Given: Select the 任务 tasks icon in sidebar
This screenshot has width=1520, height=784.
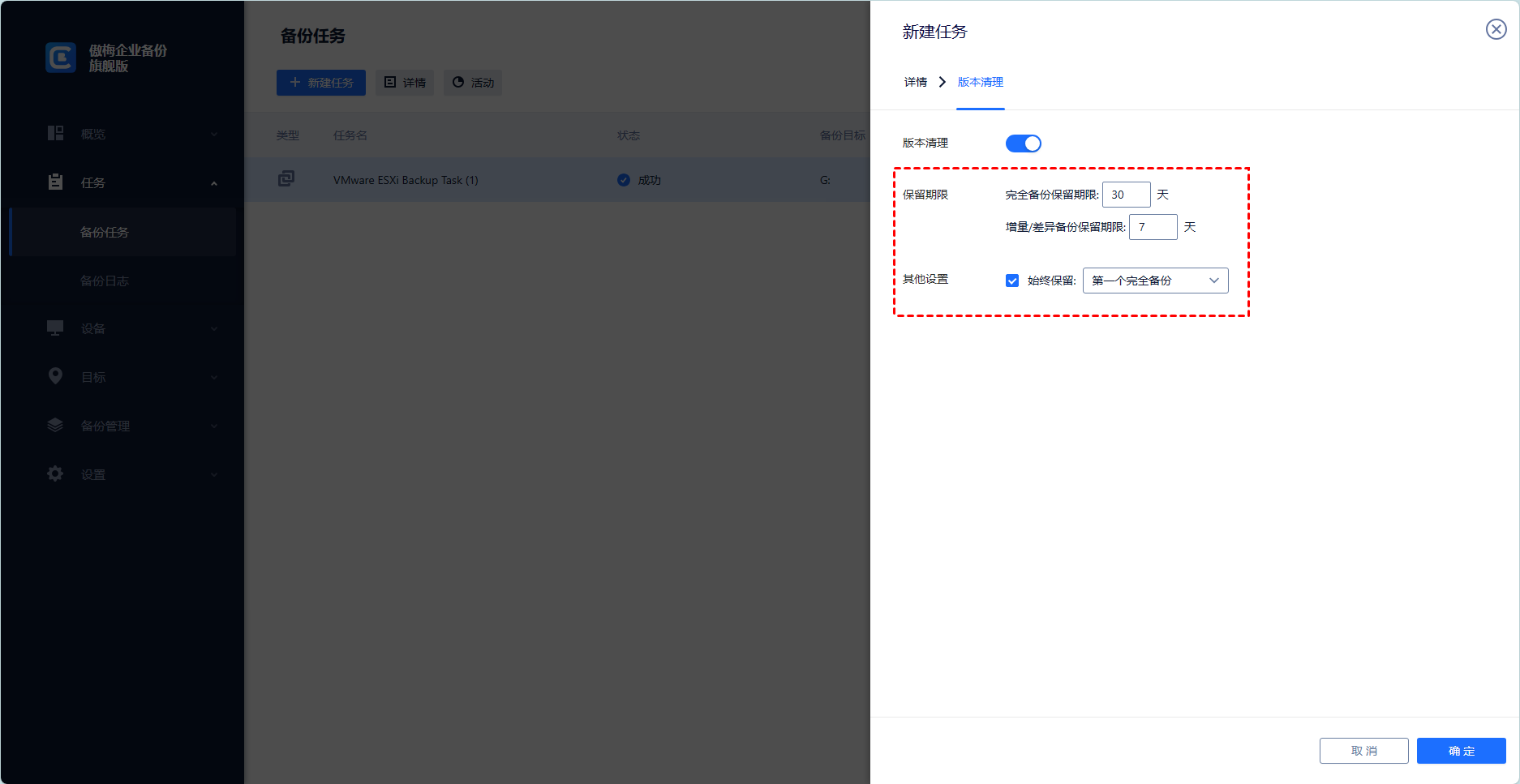Looking at the screenshot, I should (55, 182).
